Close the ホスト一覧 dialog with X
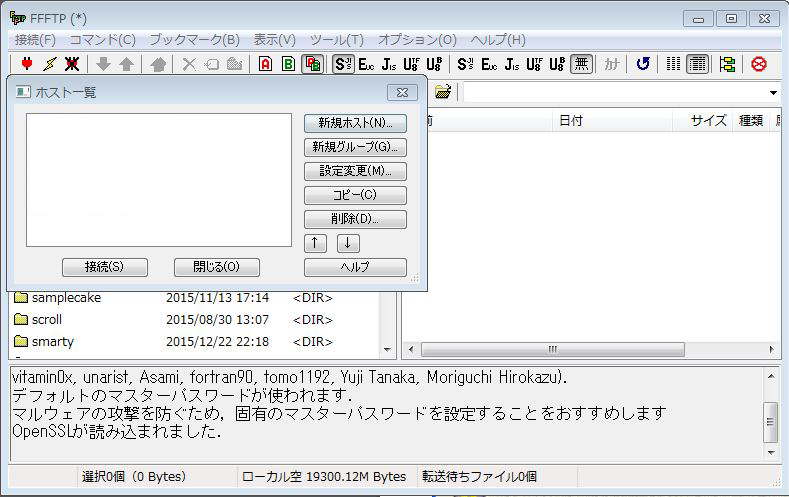Screen dimensions: 789x497 (403, 93)
